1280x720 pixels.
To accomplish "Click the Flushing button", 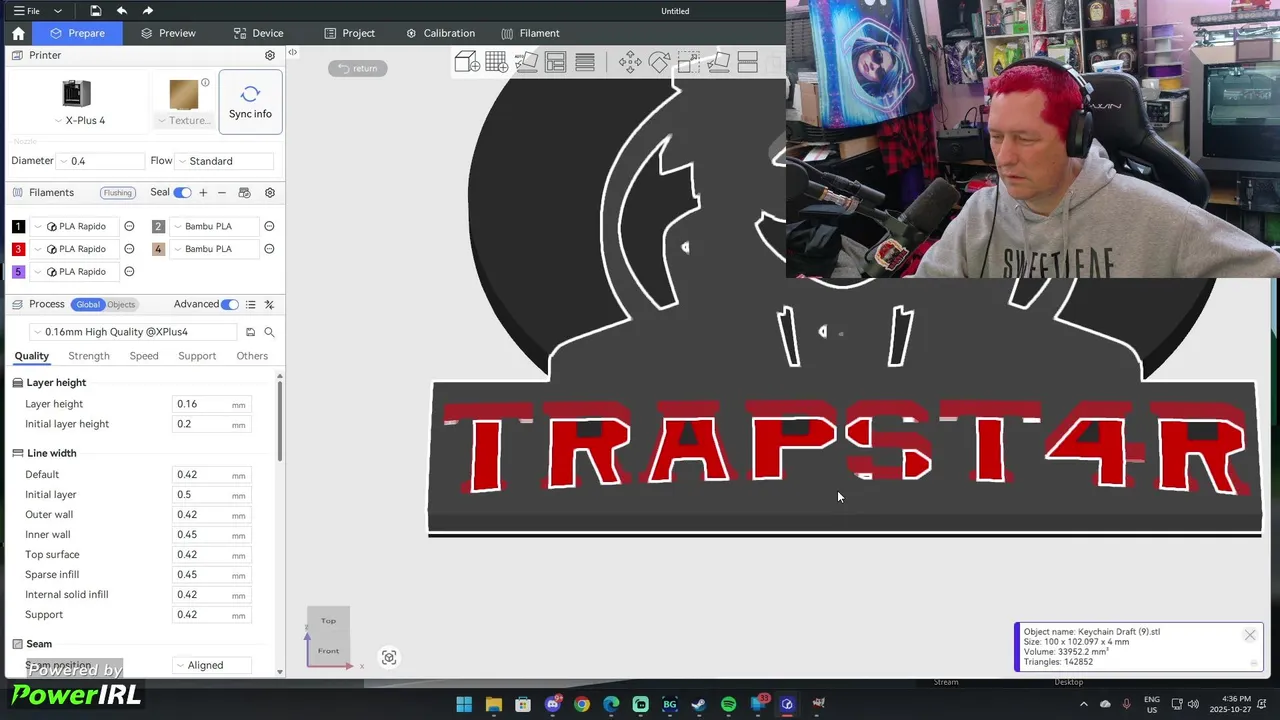I will point(117,193).
